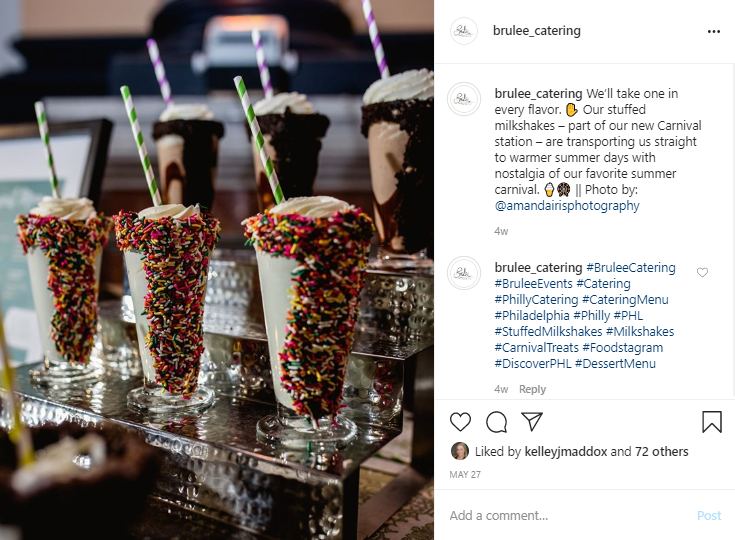The height and width of the screenshot is (540, 735).
Task: Reply to the hashtag comment
Action: (532, 389)
